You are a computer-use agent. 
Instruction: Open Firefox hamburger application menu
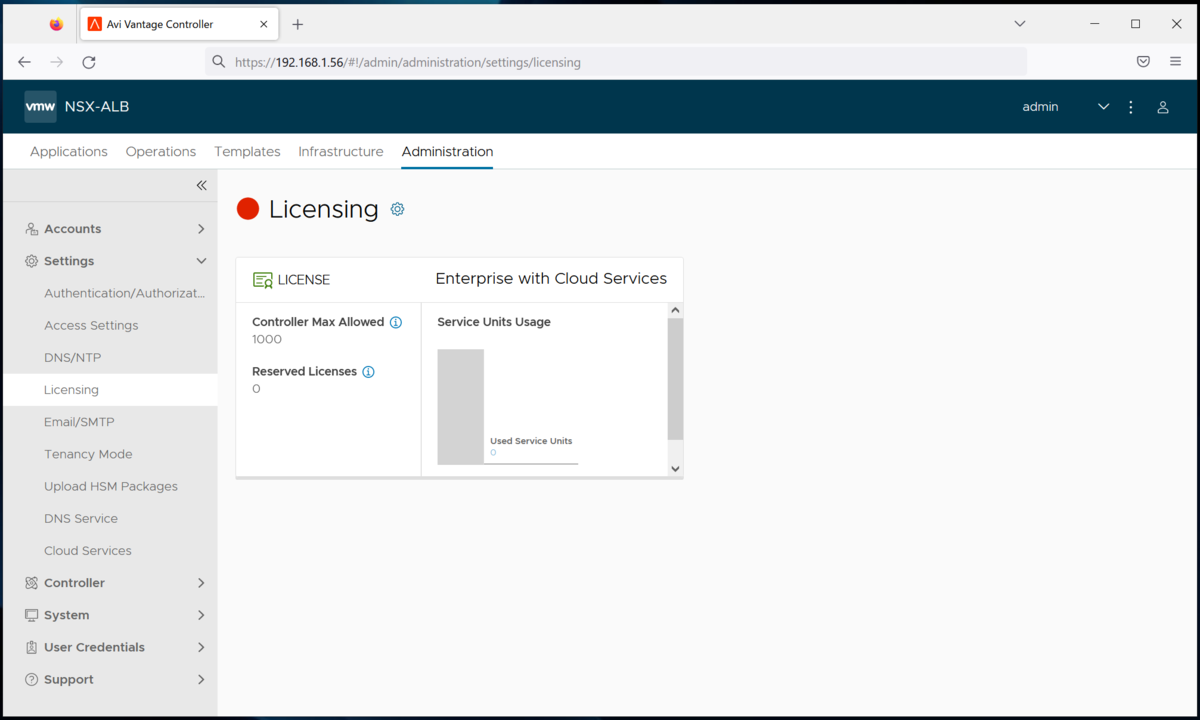(1175, 62)
